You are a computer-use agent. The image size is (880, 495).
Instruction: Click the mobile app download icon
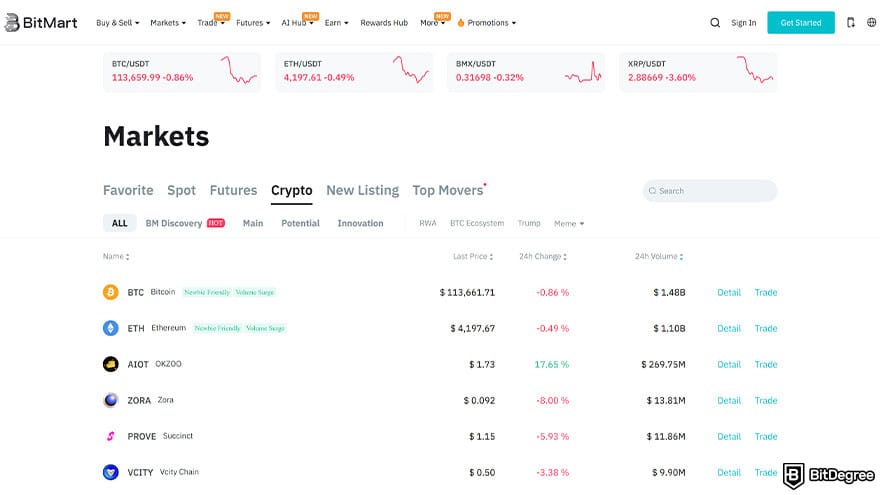(851, 22)
